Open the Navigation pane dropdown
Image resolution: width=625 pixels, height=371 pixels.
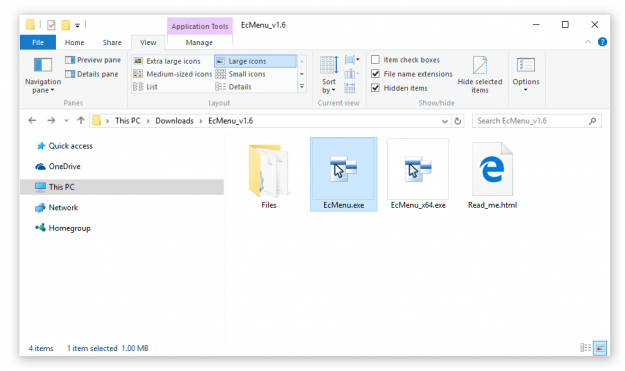(43, 75)
